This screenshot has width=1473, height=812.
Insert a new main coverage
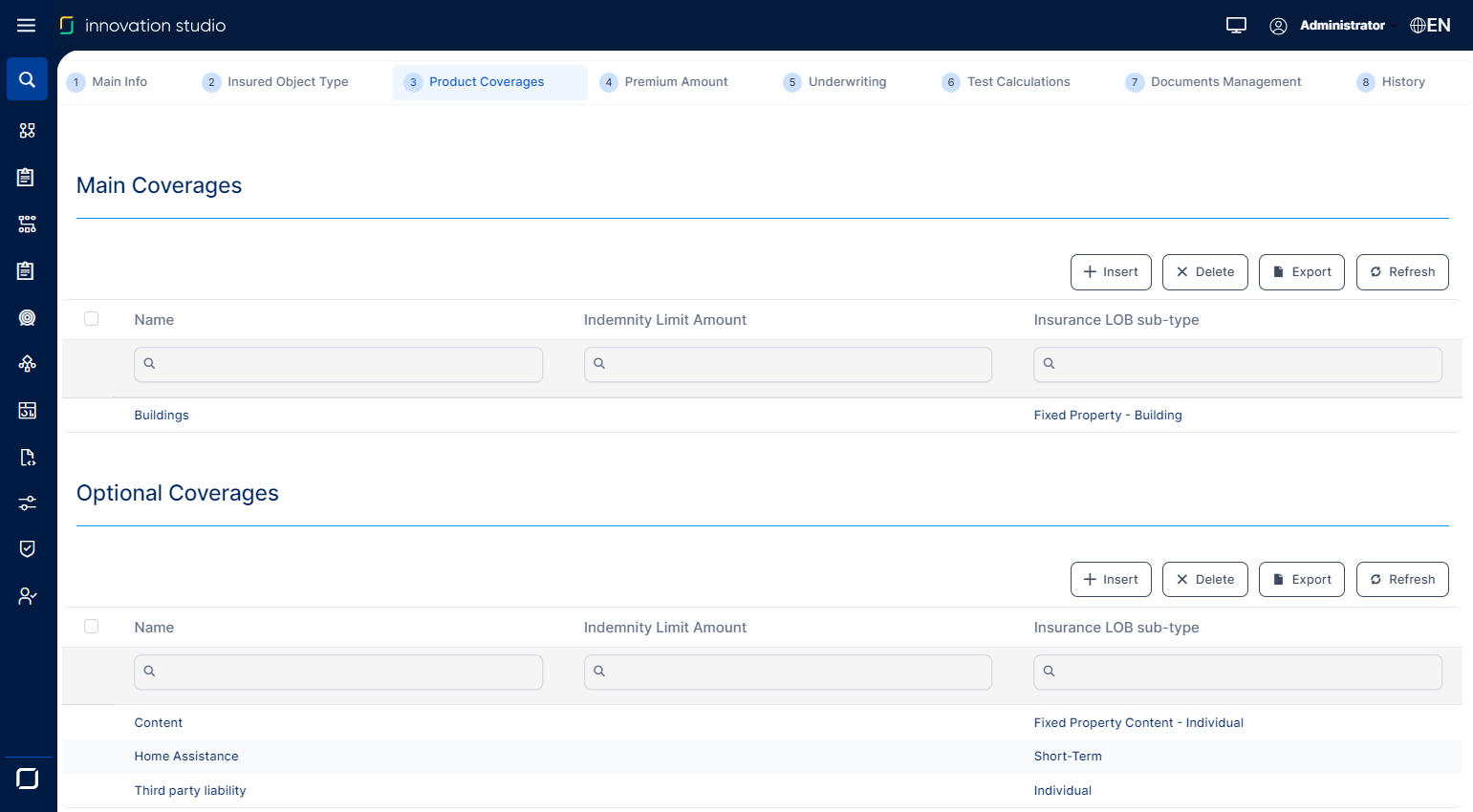coord(1111,272)
